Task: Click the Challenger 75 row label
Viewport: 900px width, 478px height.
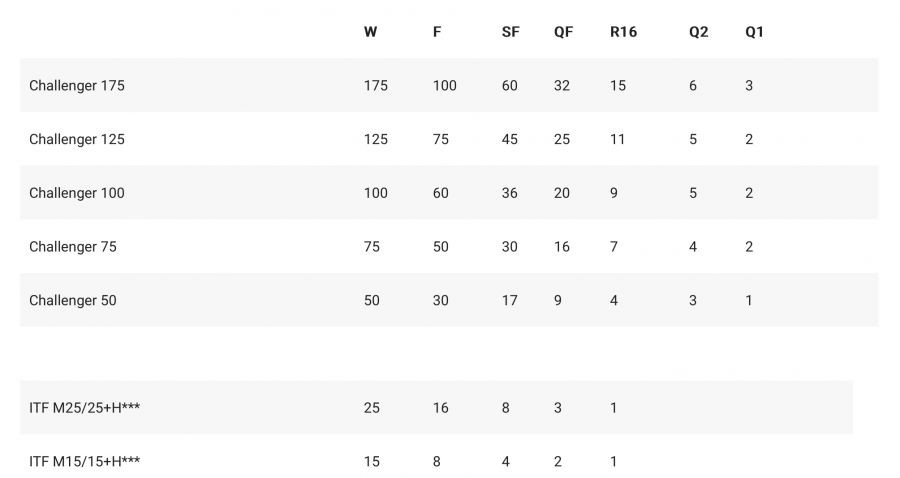Action: point(73,246)
